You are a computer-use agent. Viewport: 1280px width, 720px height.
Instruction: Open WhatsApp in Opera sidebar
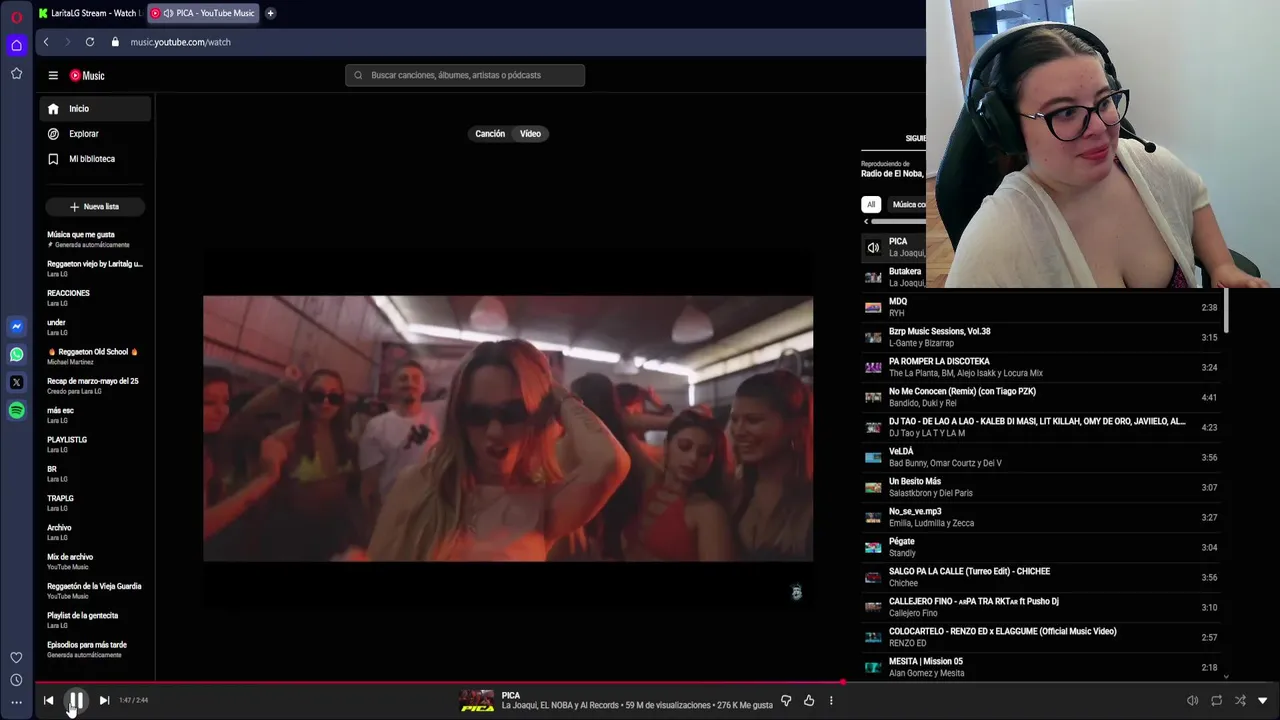[16, 354]
